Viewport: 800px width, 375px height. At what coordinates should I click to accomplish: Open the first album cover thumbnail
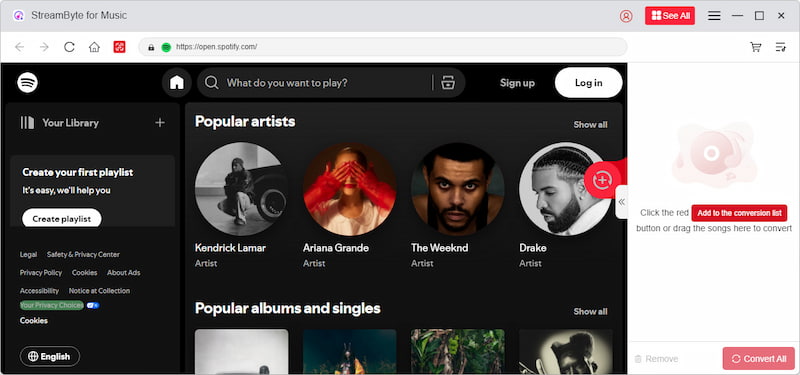click(x=241, y=352)
